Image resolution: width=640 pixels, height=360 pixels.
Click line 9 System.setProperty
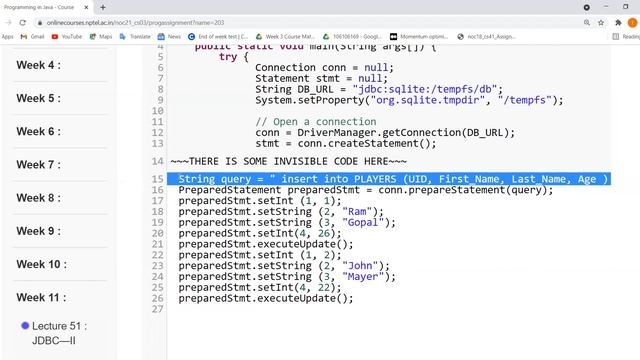[409, 100]
